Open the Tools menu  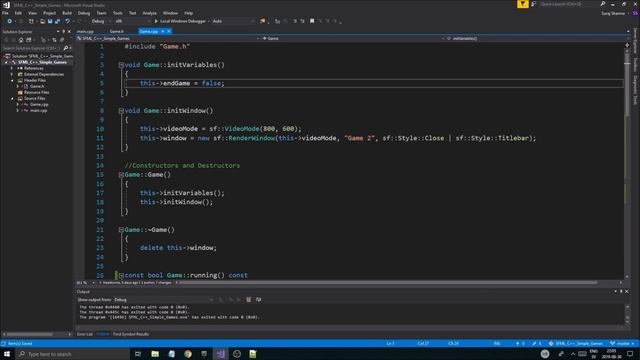[x=118, y=13]
